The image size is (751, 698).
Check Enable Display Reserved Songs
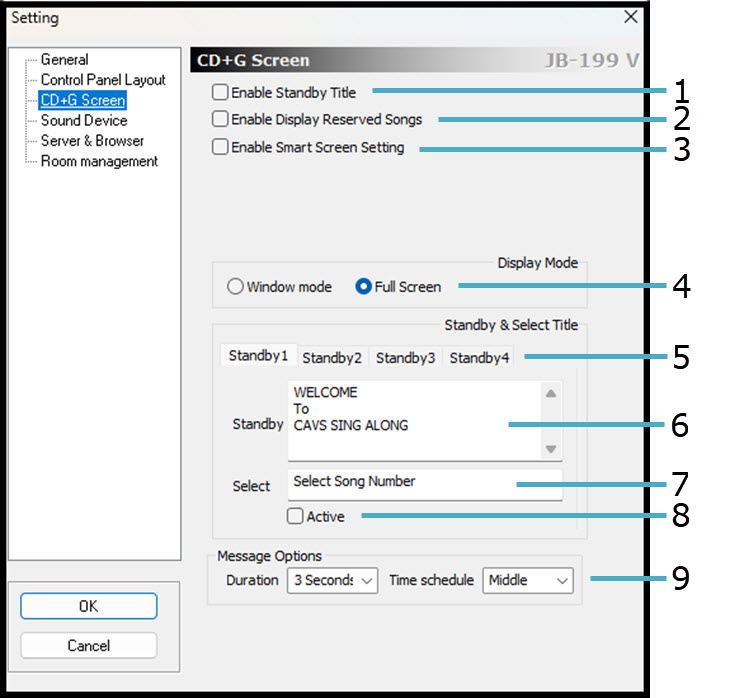point(220,120)
